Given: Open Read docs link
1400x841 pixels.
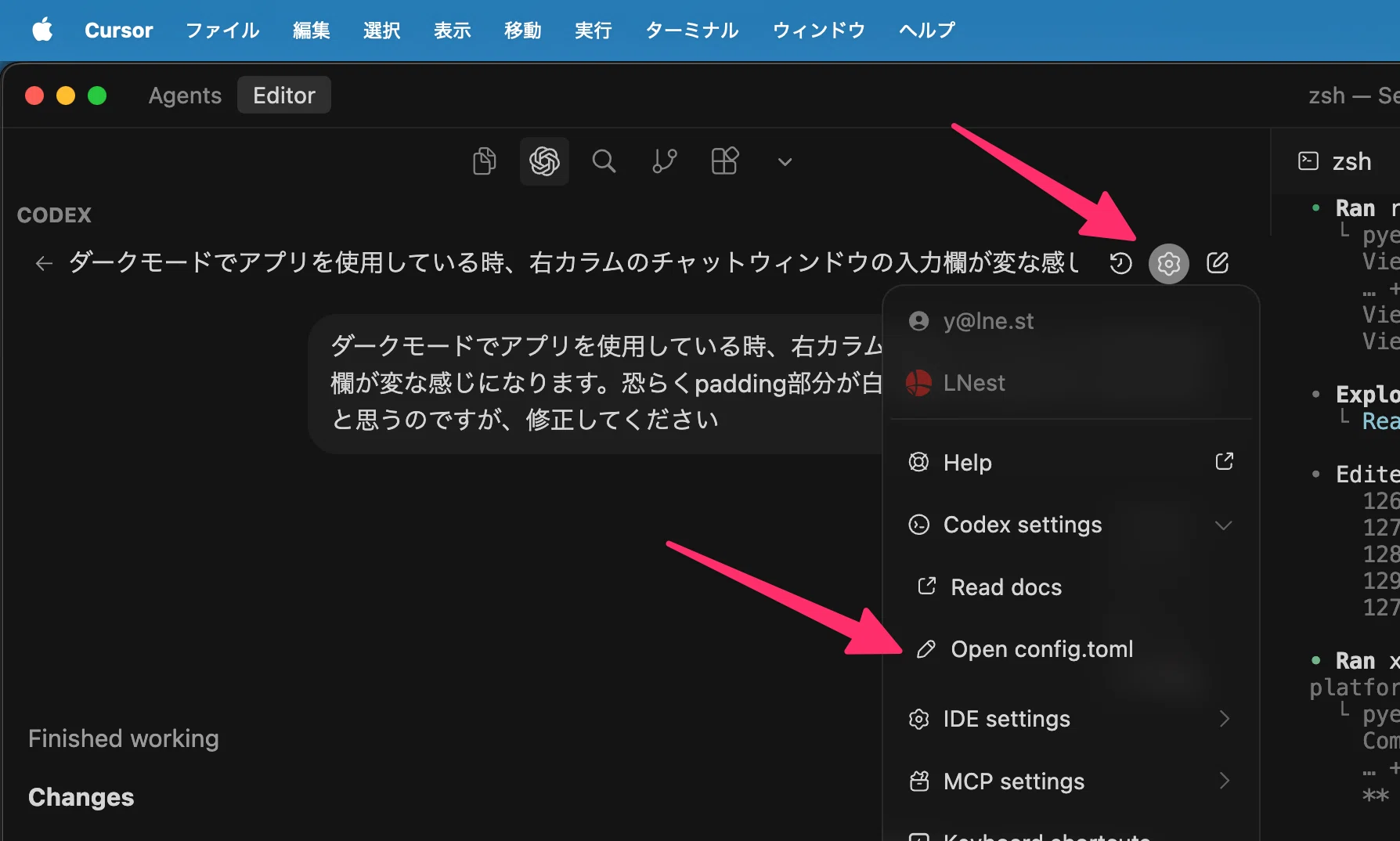Looking at the screenshot, I should [x=1070, y=587].
